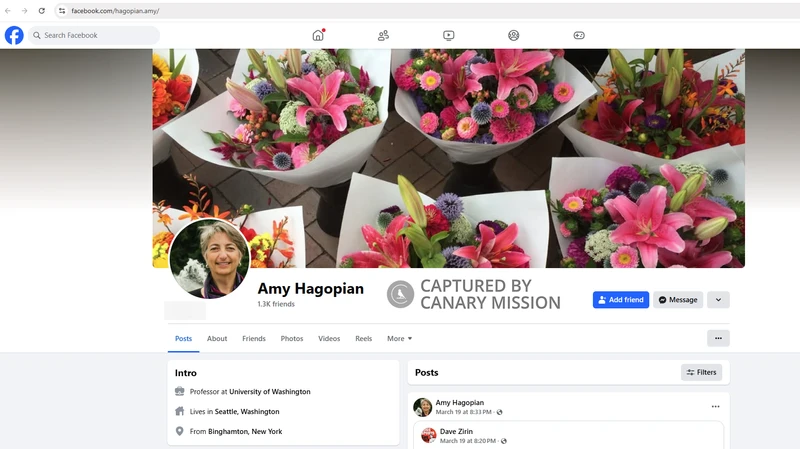Viewport: 800px width, 449px height.
Task: Switch to the Reels tab
Action: tap(363, 338)
